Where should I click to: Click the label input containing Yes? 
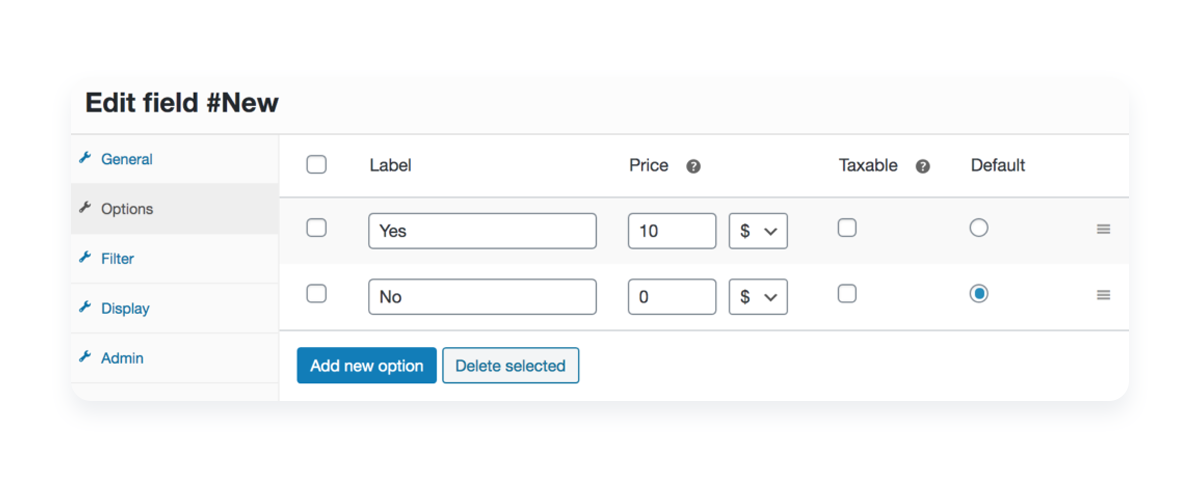pos(482,231)
